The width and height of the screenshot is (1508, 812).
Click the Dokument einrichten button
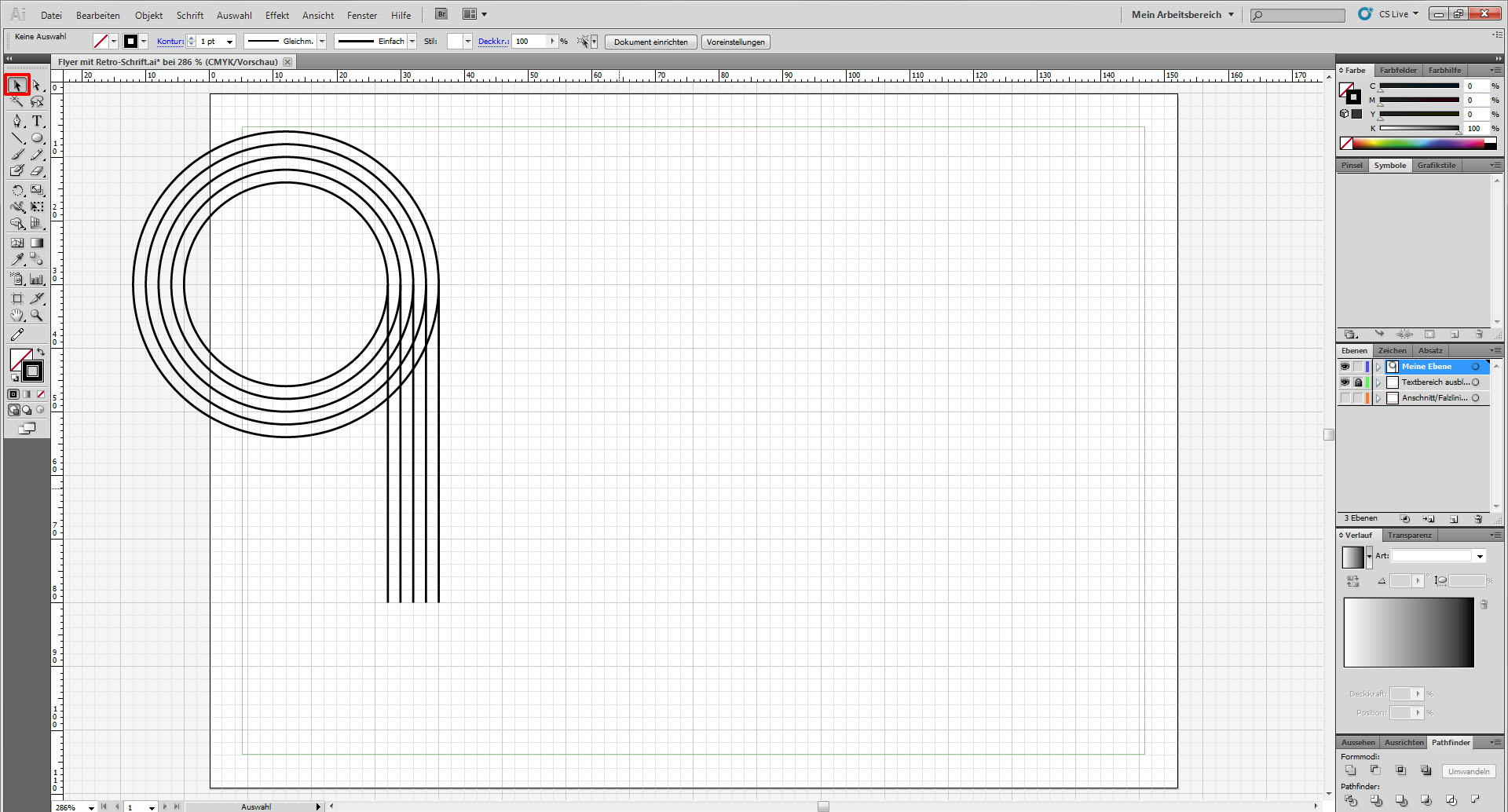pos(650,42)
